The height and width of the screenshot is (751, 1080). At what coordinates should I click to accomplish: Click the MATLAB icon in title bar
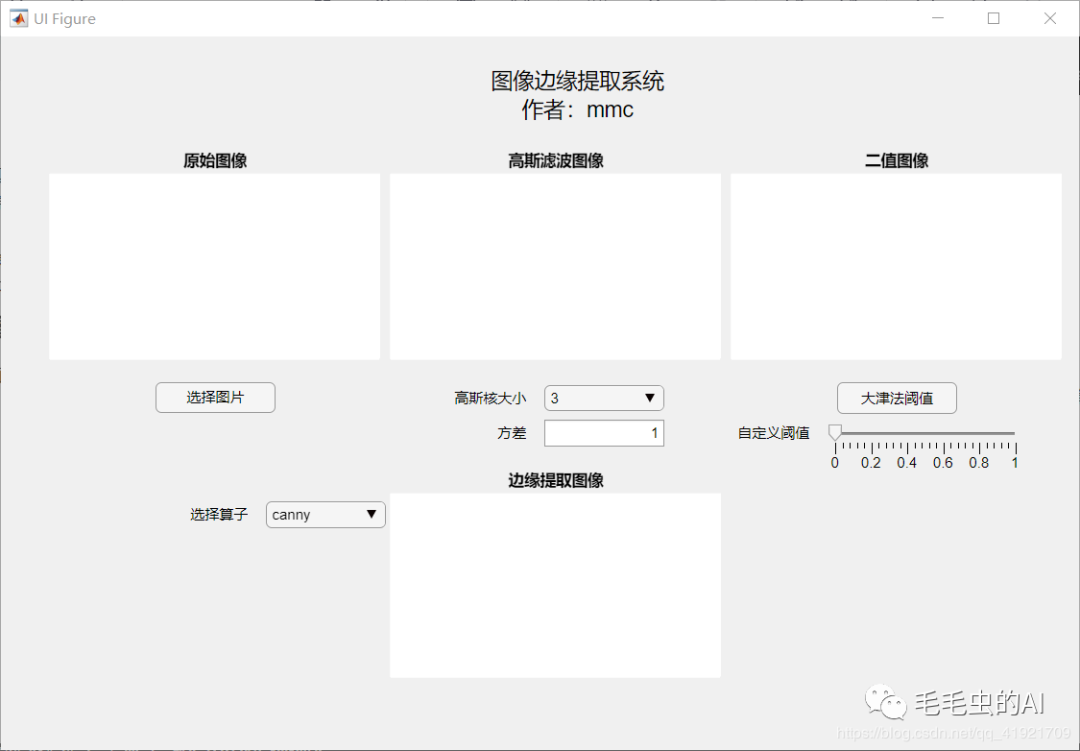[x=19, y=19]
